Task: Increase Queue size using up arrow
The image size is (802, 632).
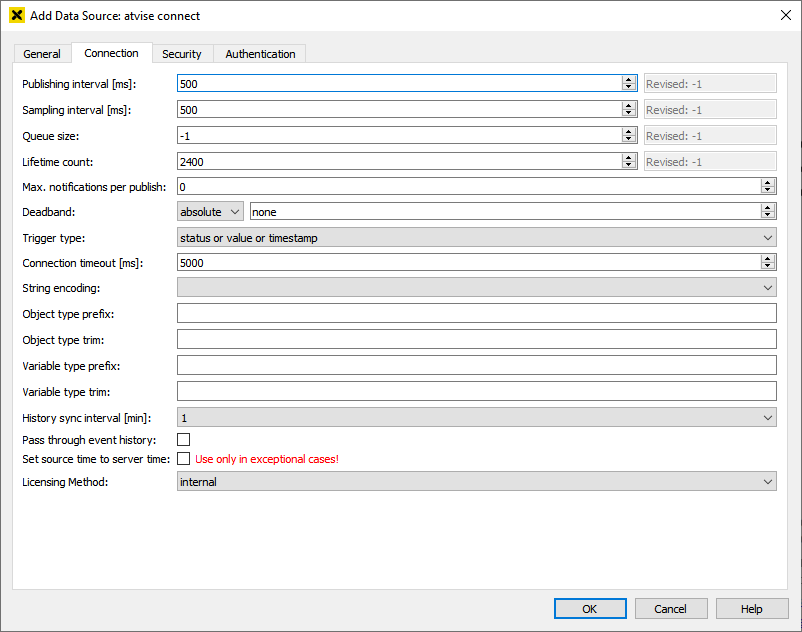Action: [x=629, y=132]
